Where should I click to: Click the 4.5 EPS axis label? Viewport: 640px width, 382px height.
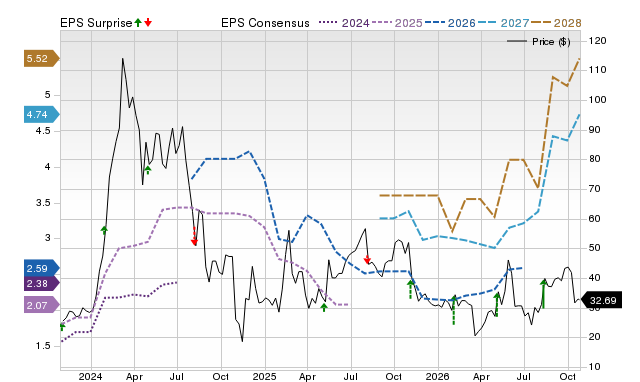(x=43, y=131)
